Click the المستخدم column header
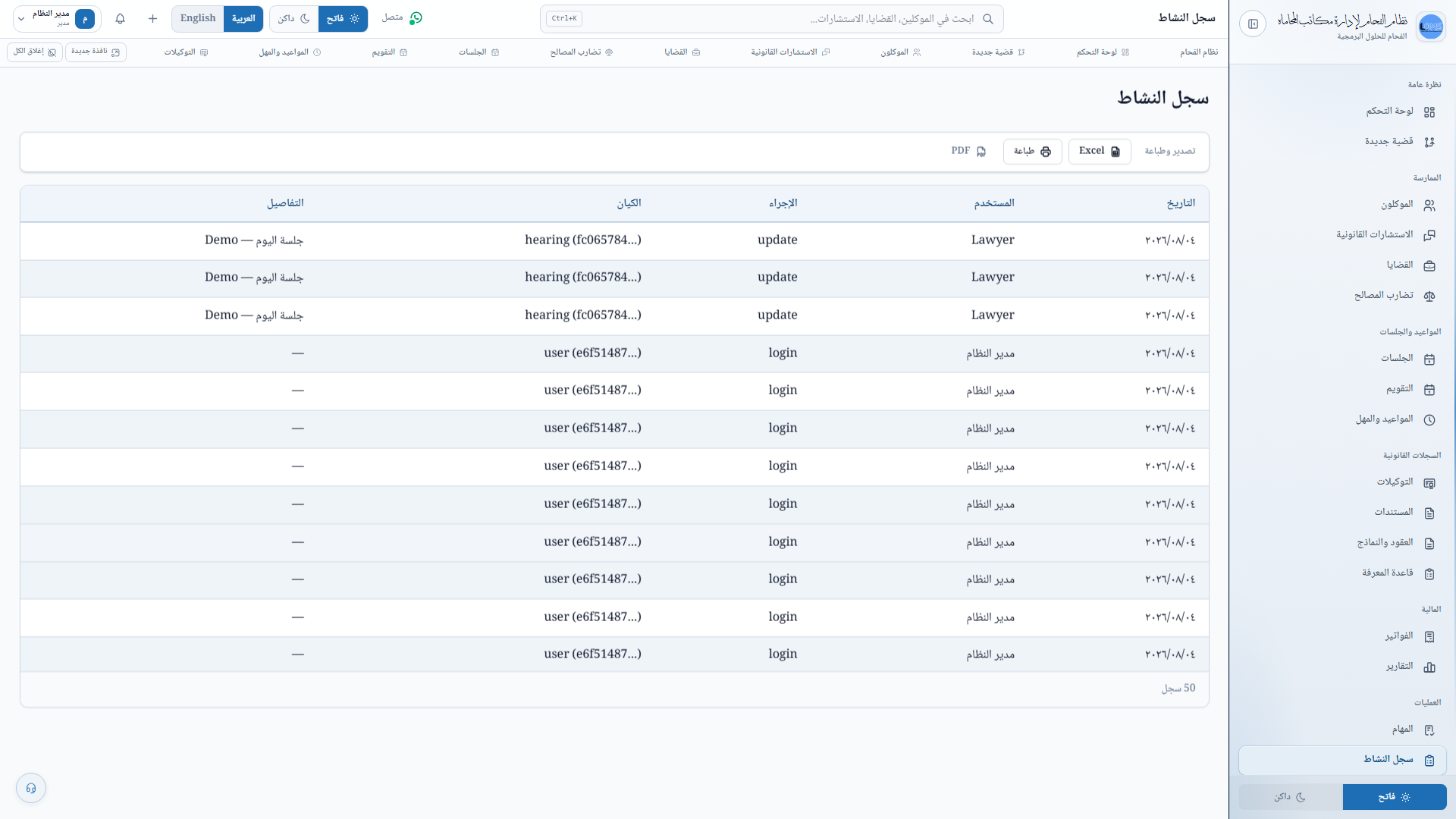 (994, 203)
